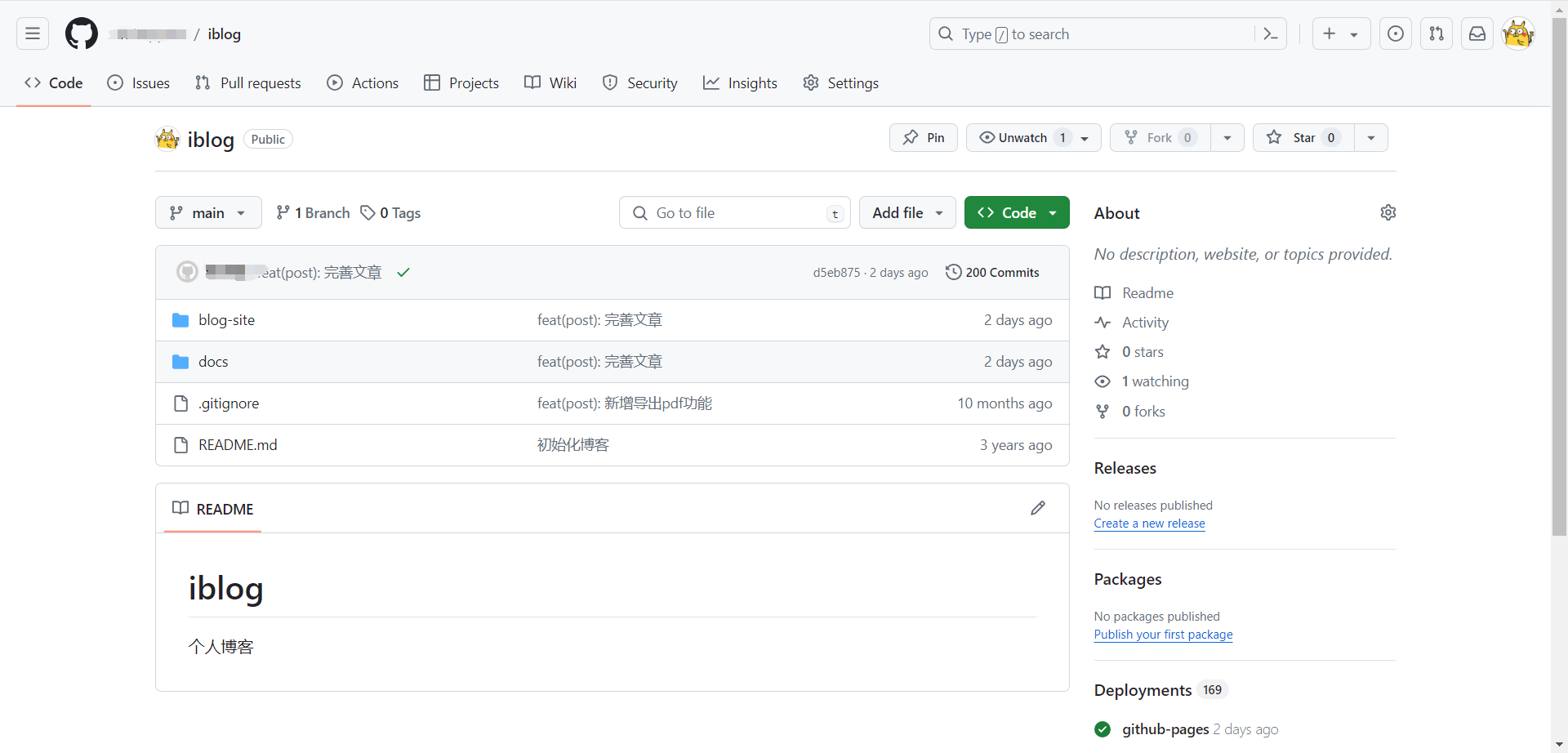The image size is (1568, 753).
Task: Open the Insights tab
Action: 740,82
